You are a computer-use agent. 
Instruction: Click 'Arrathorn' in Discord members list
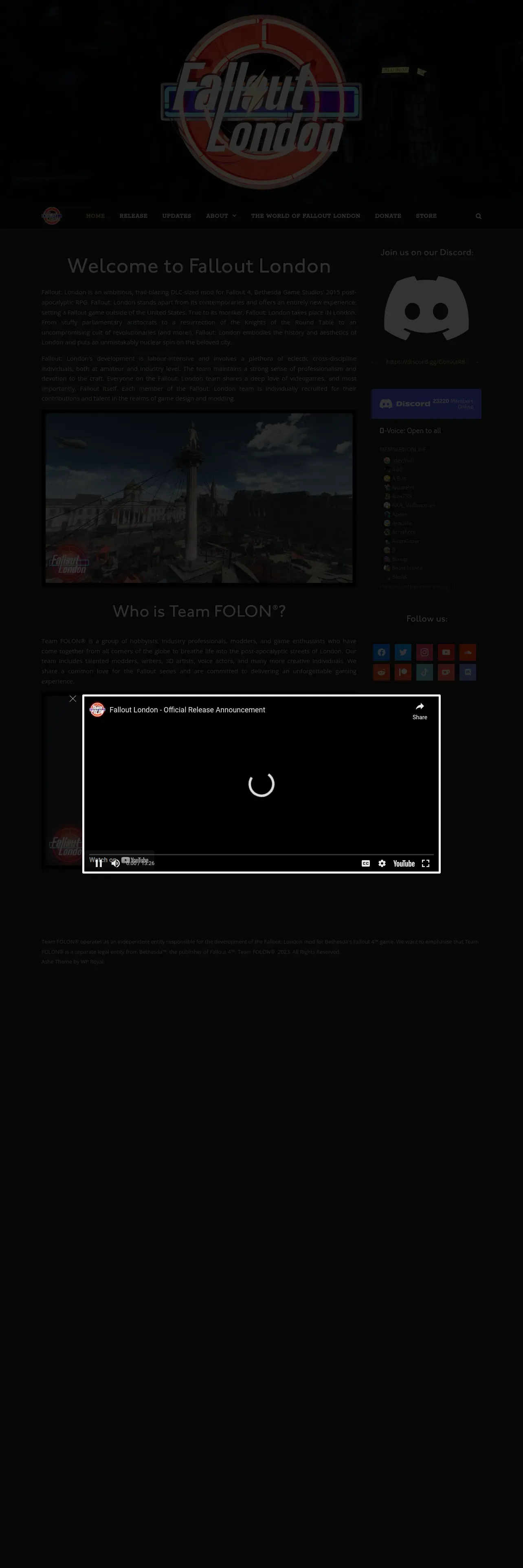point(404,532)
